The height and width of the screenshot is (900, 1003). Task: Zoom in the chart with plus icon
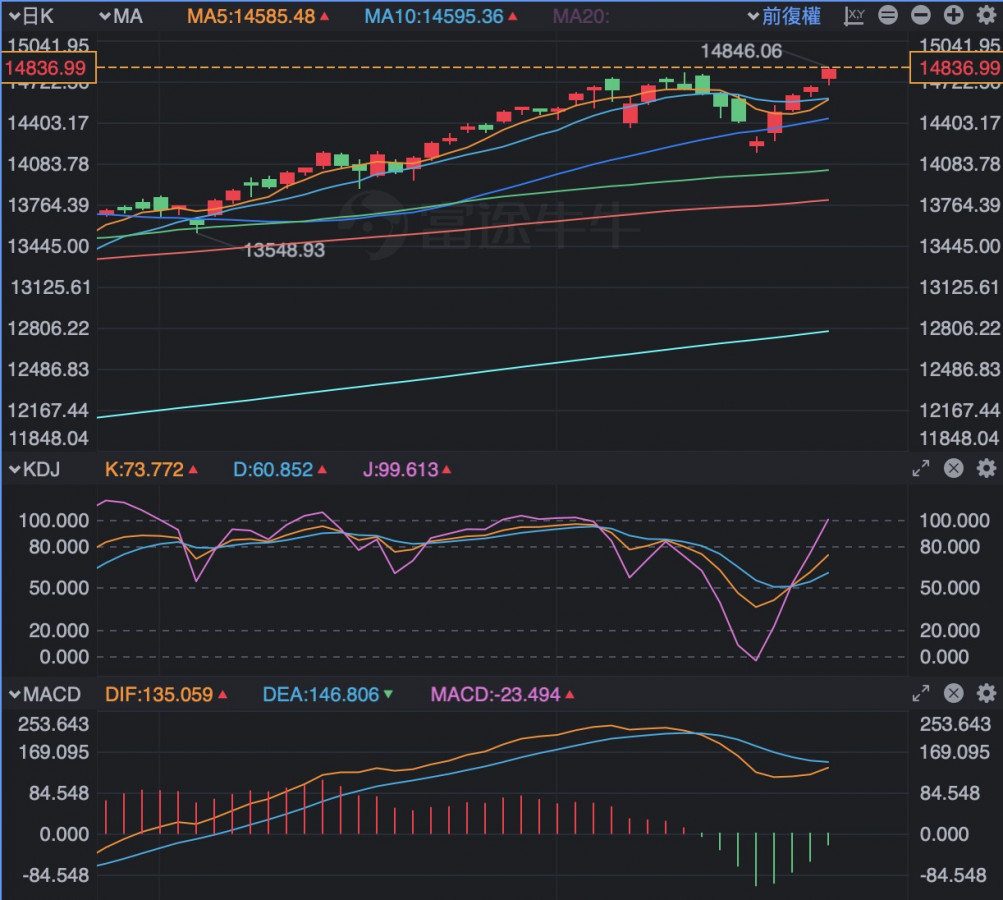(954, 16)
